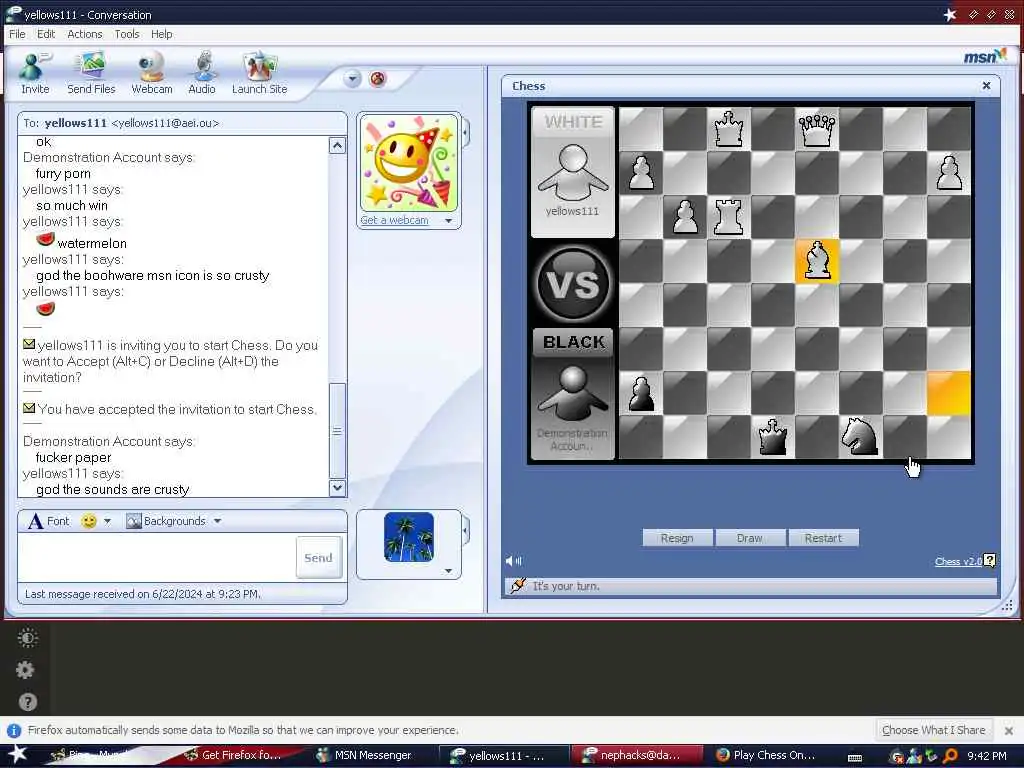Expand the Backgrounds dropdown arrow

(x=217, y=521)
